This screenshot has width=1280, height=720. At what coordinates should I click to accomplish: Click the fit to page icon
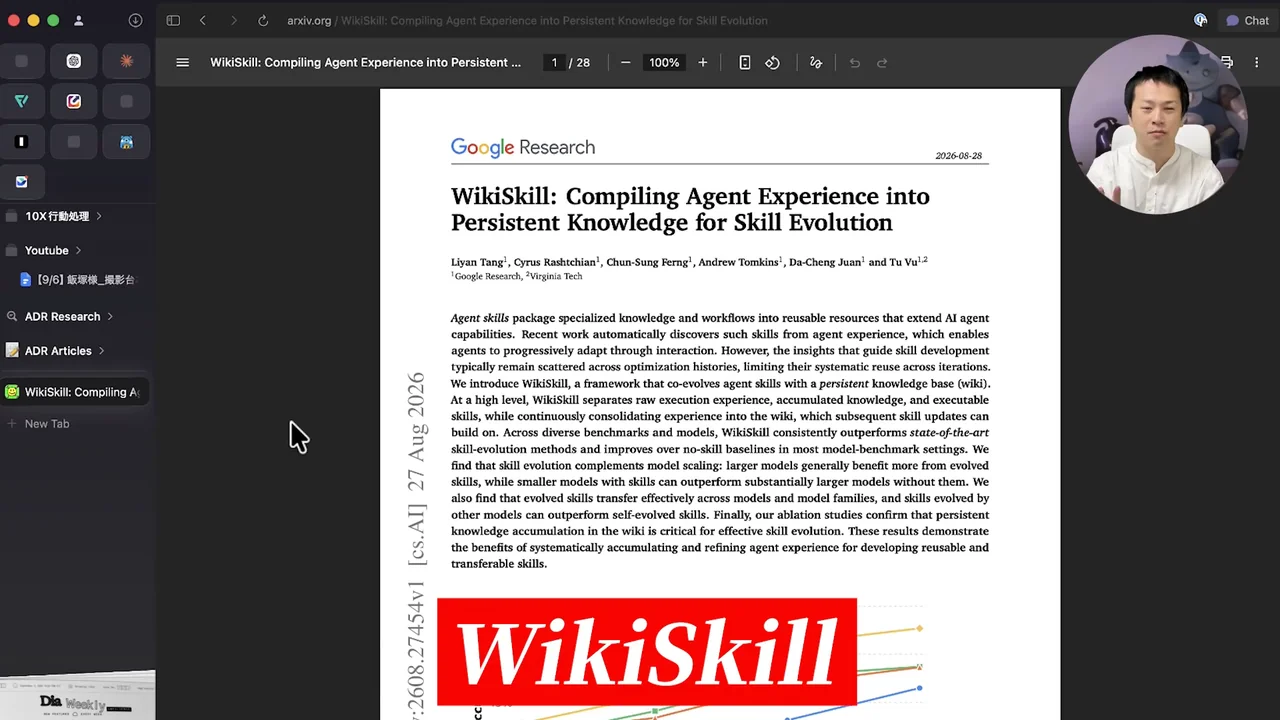(x=745, y=62)
